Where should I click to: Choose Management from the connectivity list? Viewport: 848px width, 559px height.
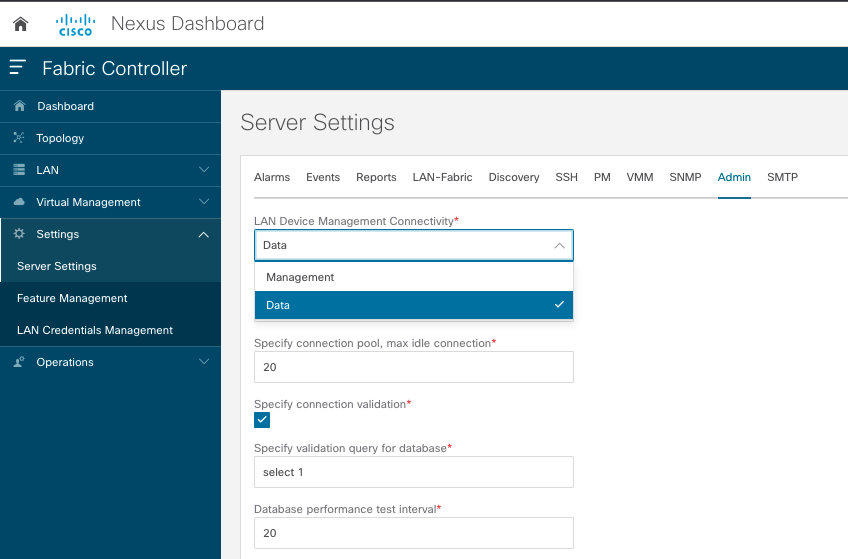[414, 277]
